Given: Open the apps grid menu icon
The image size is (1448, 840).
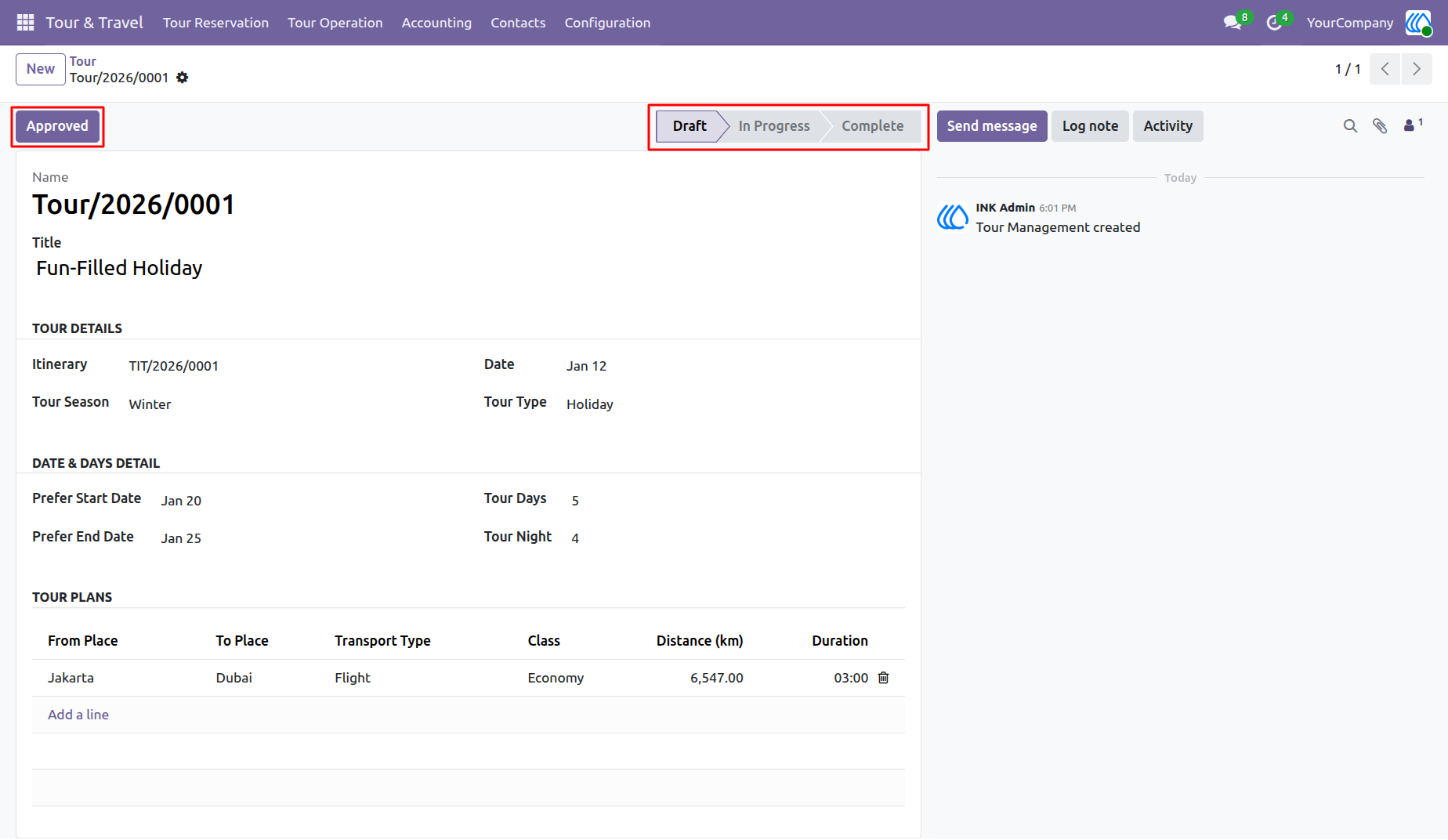Looking at the screenshot, I should coord(25,23).
